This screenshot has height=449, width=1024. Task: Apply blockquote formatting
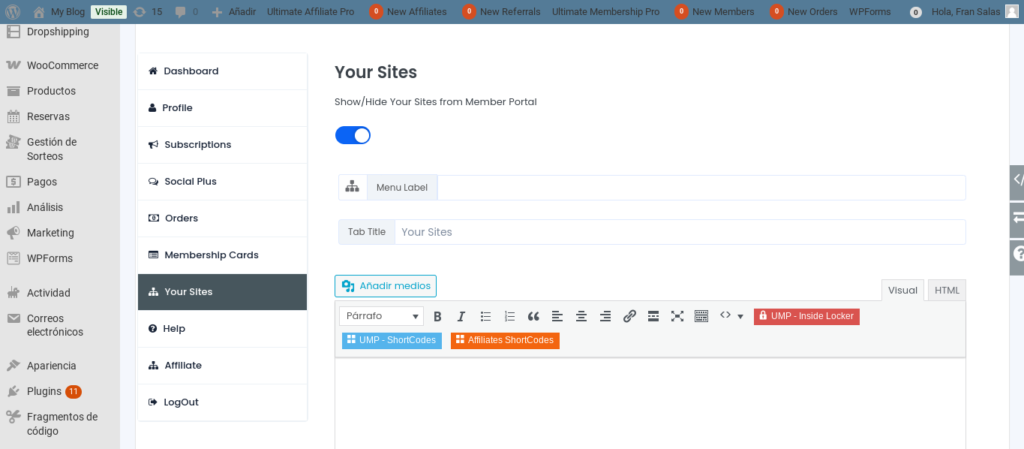pos(534,317)
